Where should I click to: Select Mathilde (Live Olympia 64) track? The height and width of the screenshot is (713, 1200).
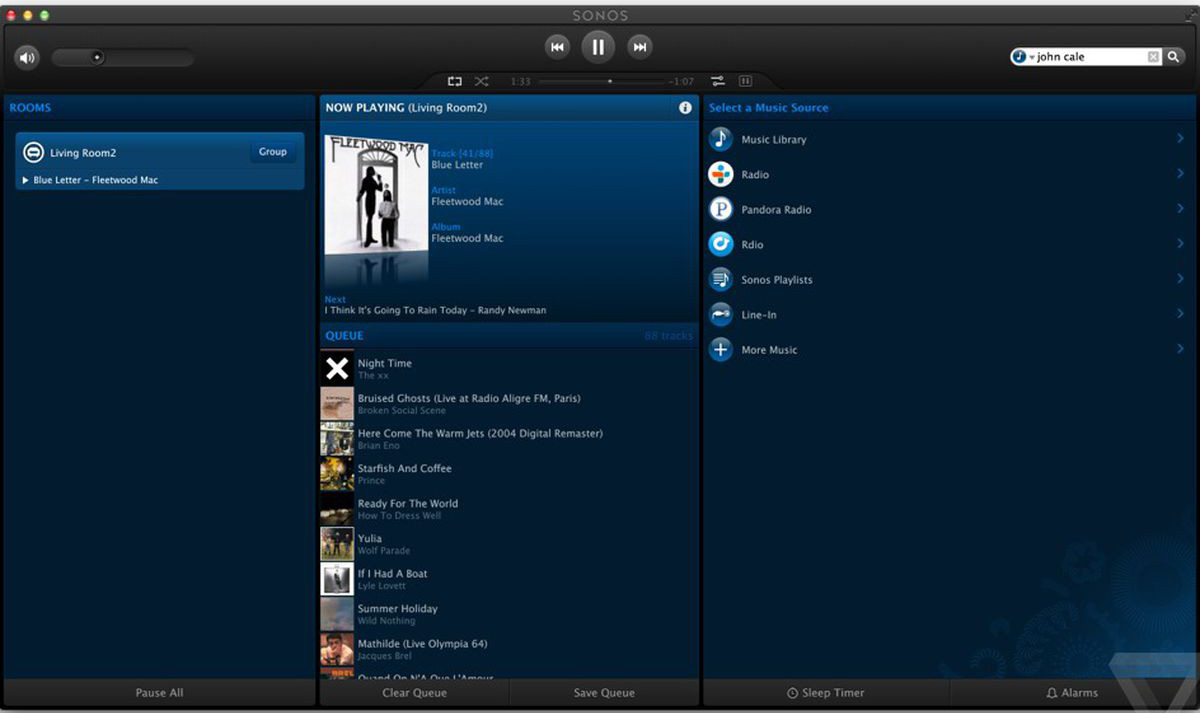(x=508, y=649)
